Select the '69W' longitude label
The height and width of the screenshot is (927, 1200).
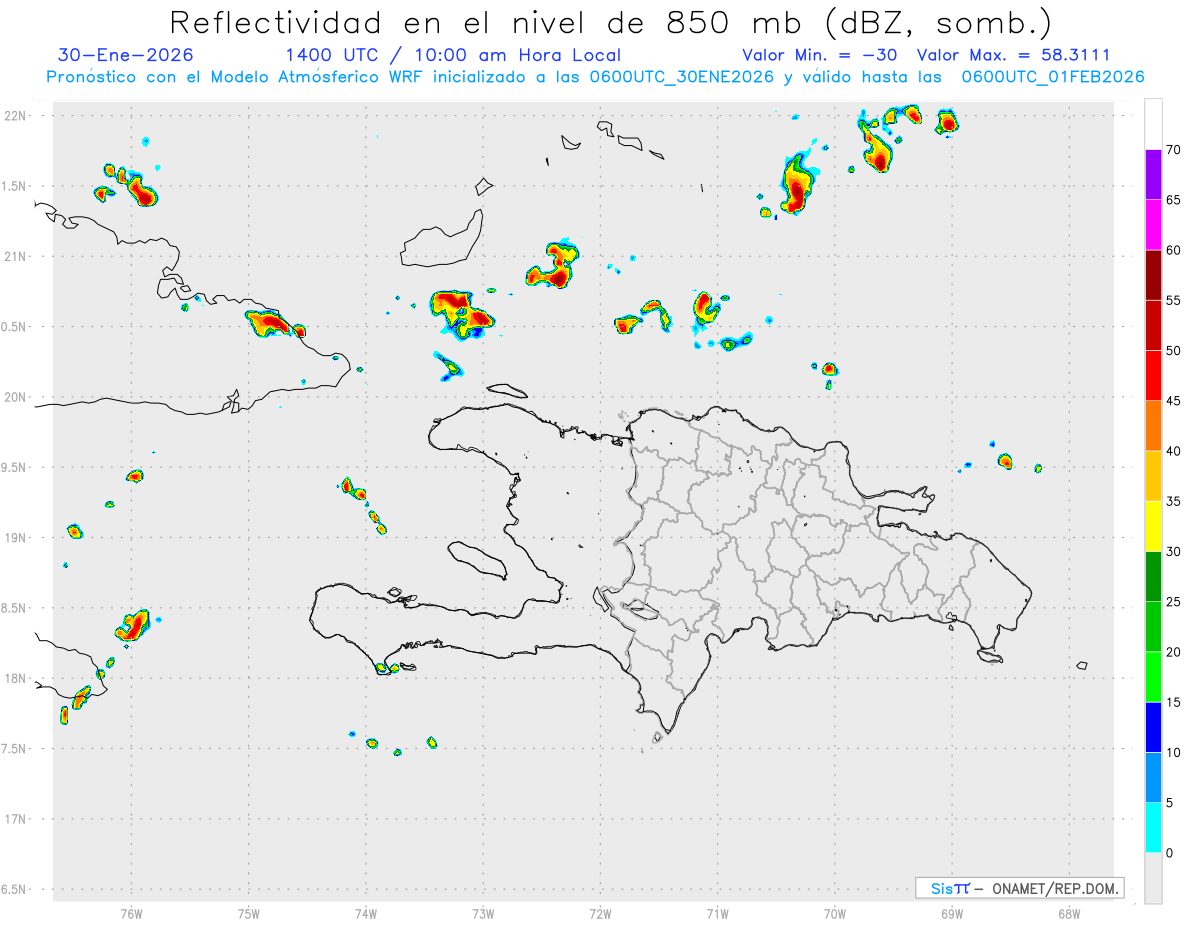952,913
